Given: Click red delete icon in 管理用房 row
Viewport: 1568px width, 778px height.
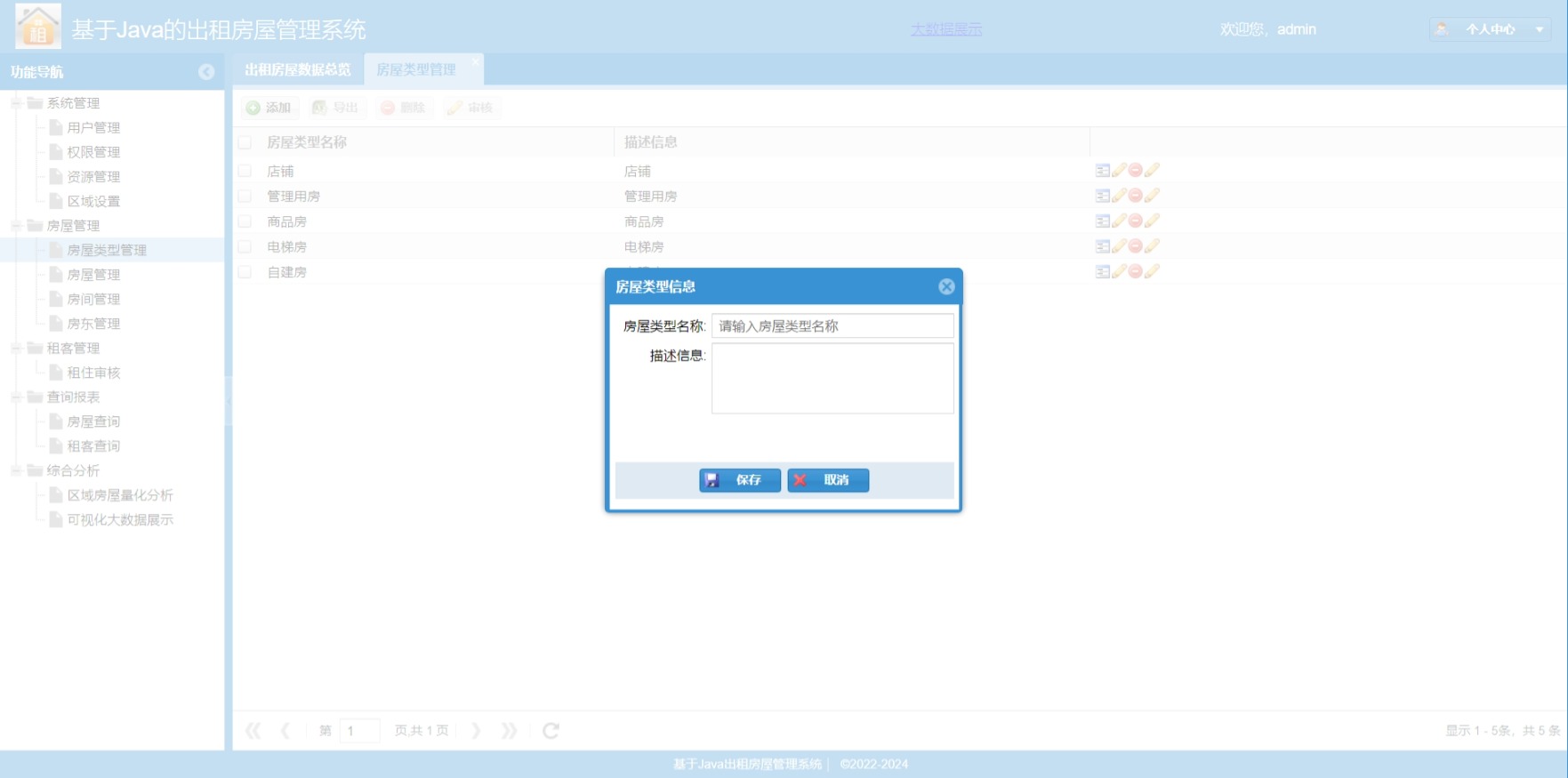Looking at the screenshot, I should (1136, 196).
